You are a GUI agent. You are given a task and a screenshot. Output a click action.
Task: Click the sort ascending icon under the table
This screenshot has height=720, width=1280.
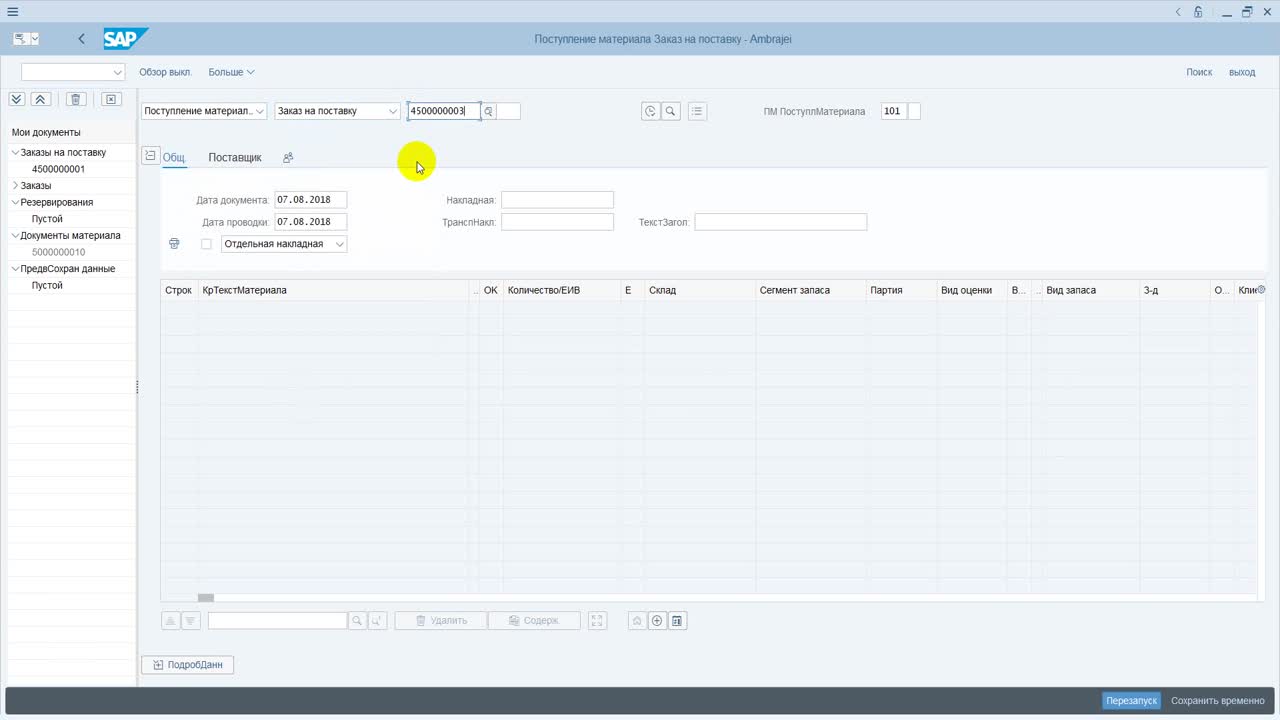tap(170, 621)
